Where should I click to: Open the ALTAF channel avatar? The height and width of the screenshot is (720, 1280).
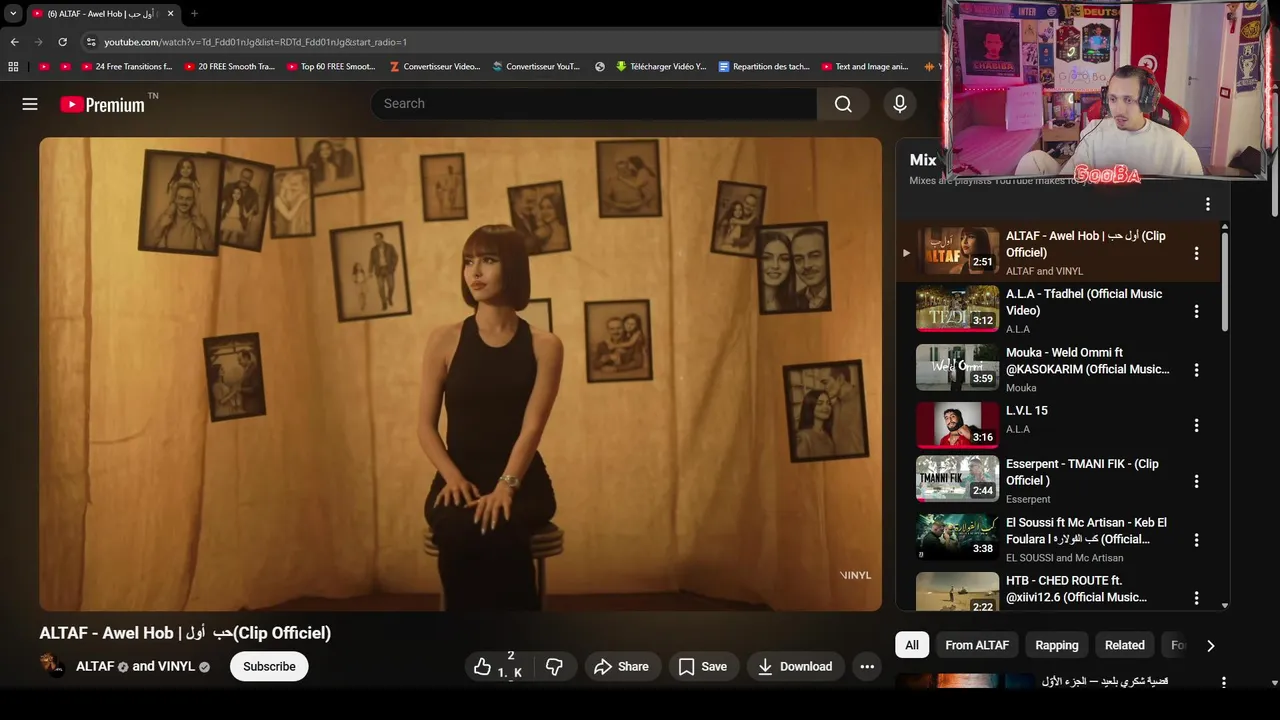[x=53, y=666]
